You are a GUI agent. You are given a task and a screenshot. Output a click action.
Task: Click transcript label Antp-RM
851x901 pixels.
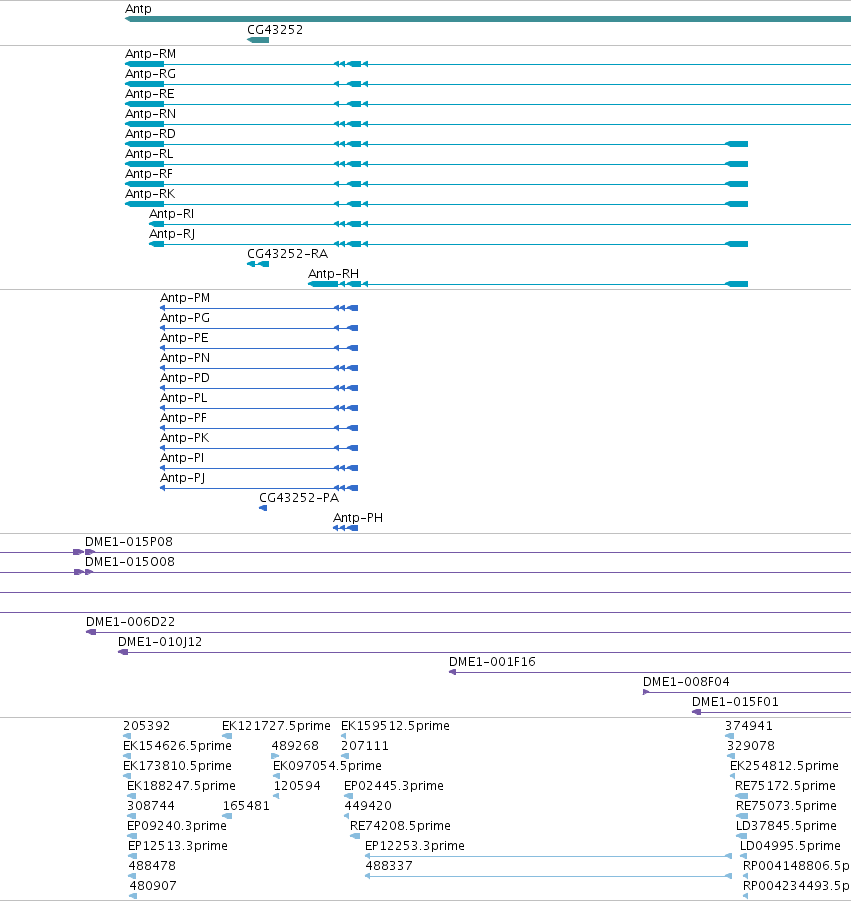pyautogui.click(x=151, y=54)
